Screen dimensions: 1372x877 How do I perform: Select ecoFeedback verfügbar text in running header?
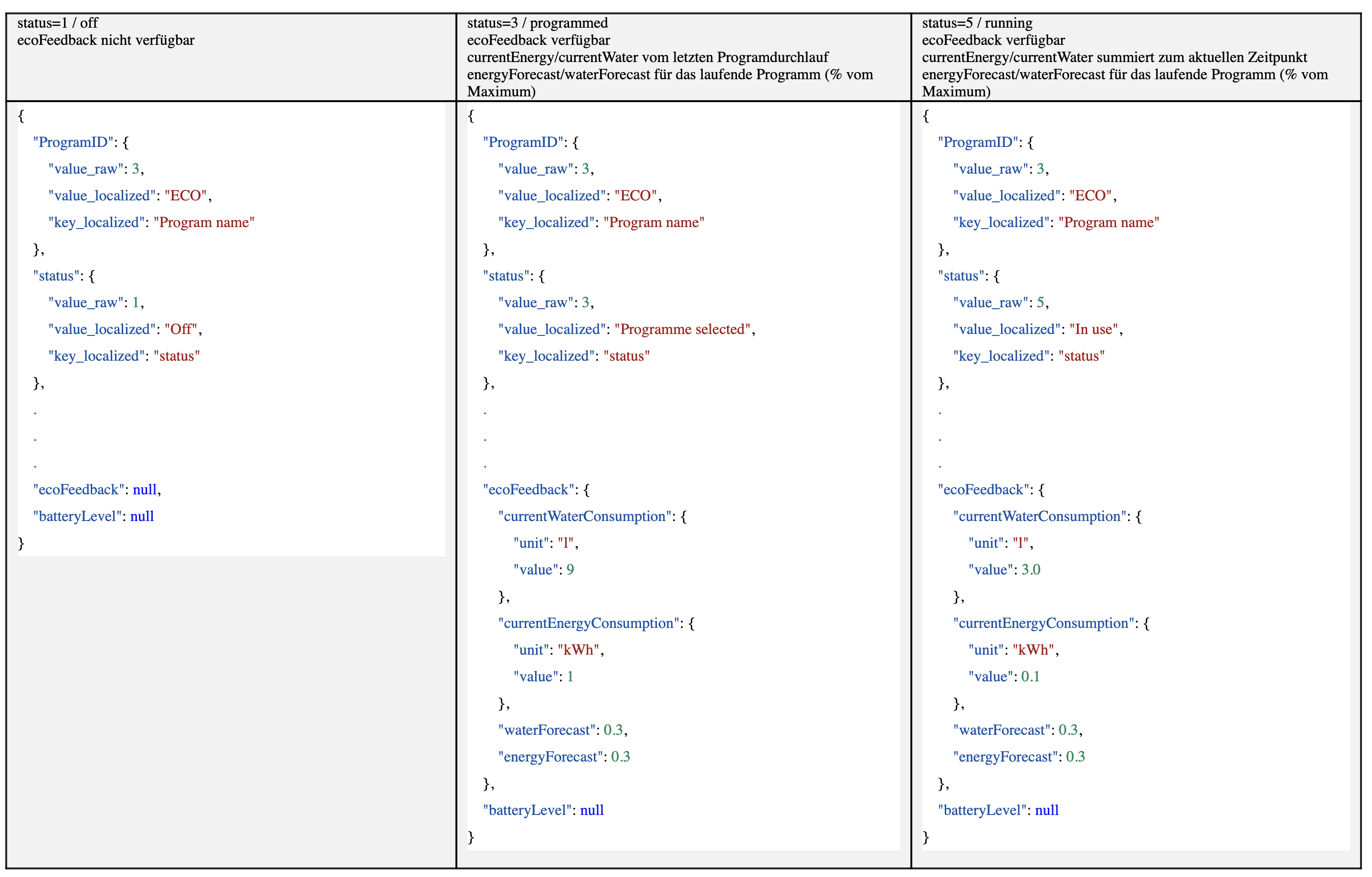pyautogui.click(x=993, y=41)
